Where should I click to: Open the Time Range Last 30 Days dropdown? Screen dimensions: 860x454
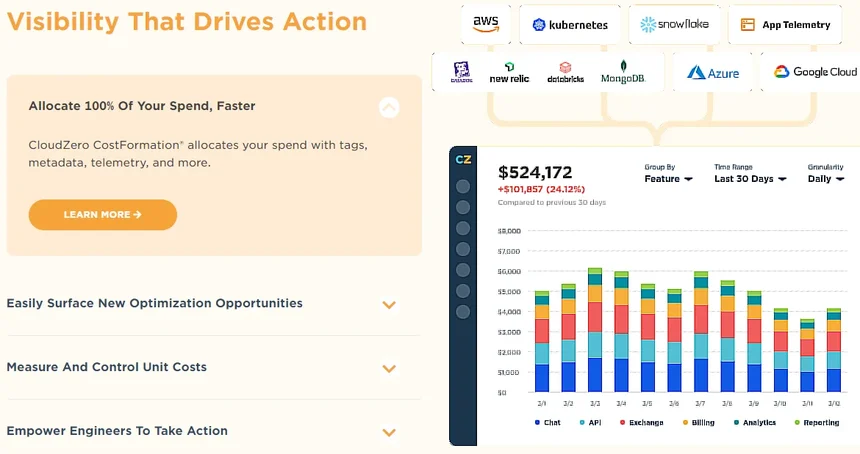(x=750, y=179)
